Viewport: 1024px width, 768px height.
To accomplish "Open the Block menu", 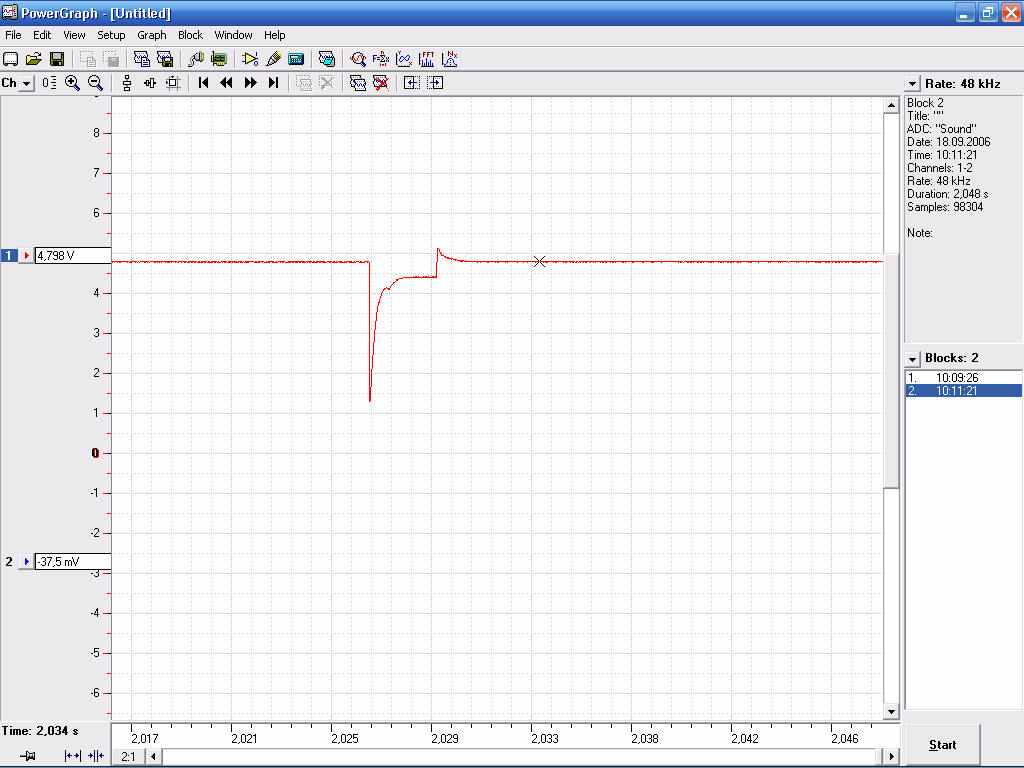I will coord(190,35).
